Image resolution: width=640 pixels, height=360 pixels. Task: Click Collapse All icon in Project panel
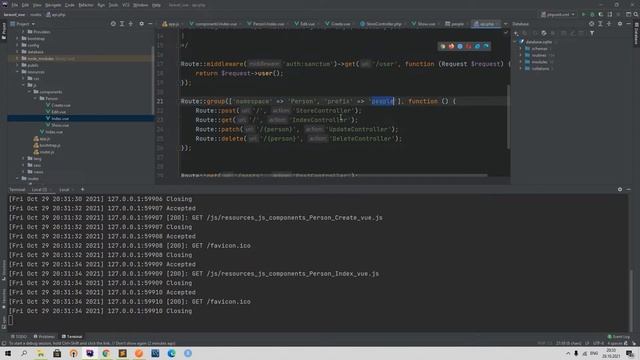tap(131, 24)
